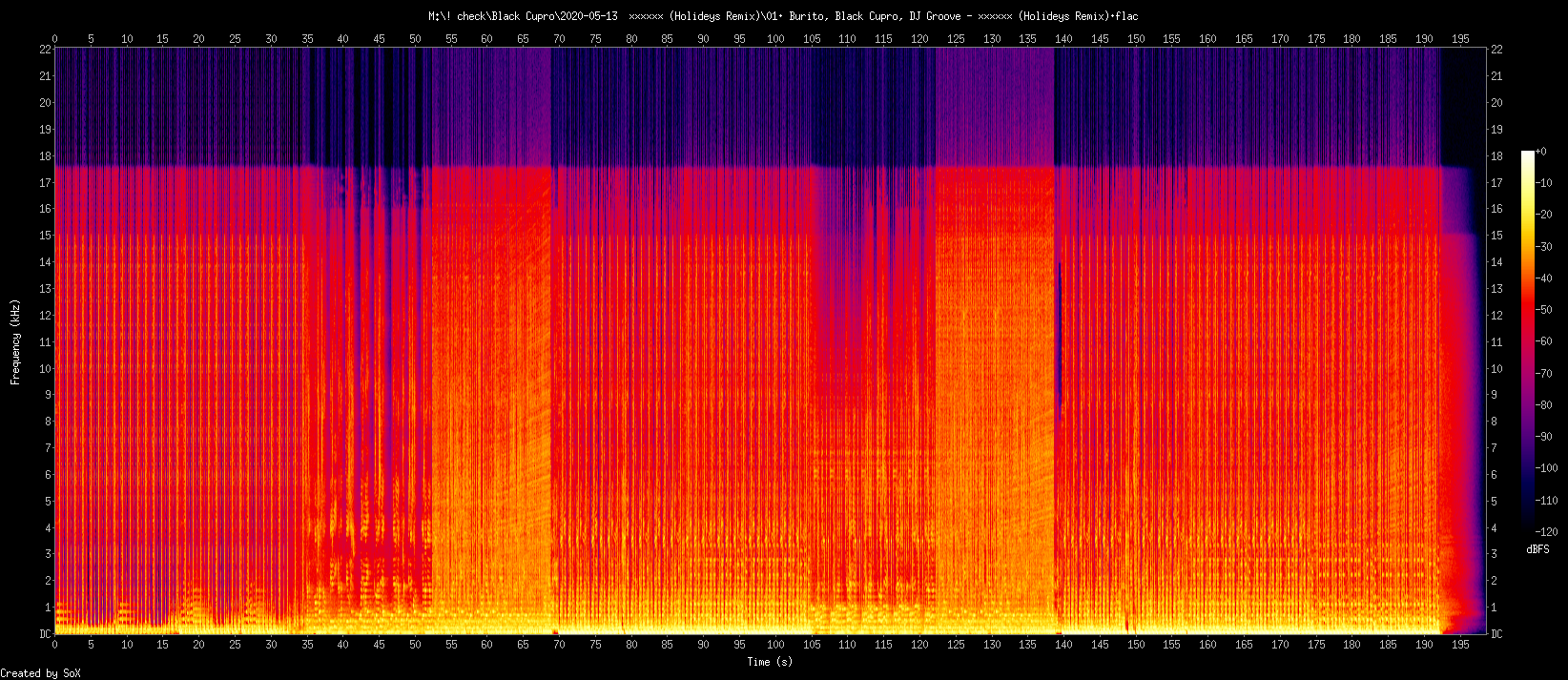
Task: Click "5" on the right frequency axis
Action: coord(1495,502)
